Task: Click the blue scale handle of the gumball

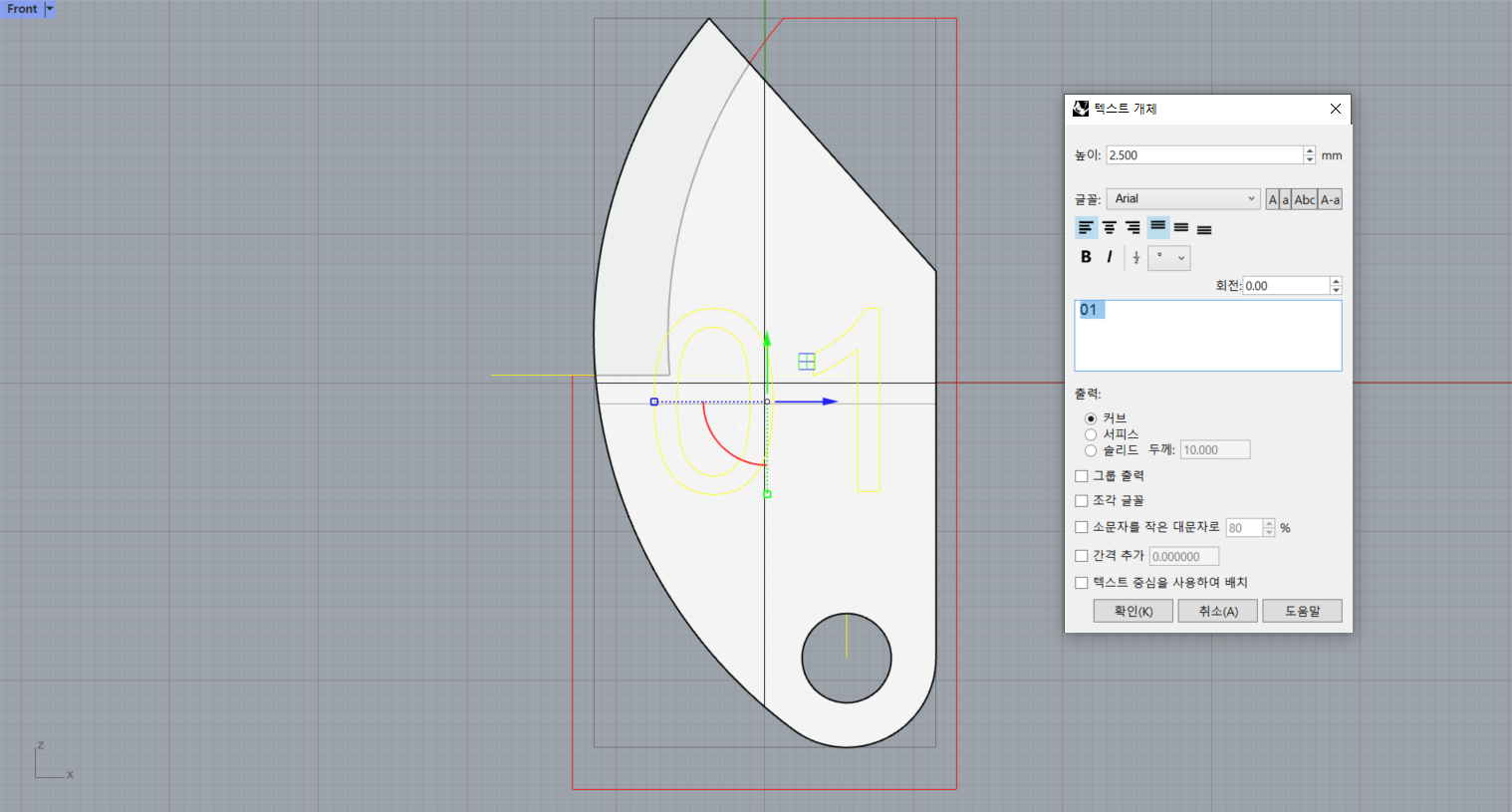Action: click(x=654, y=402)
